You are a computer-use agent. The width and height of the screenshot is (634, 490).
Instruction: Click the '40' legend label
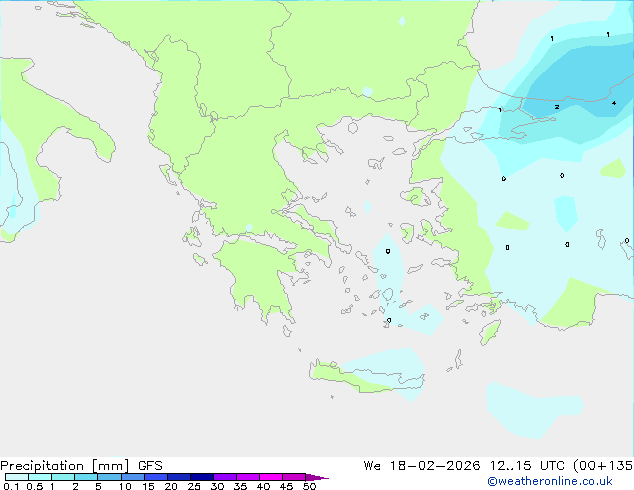(x=263, y=486)
